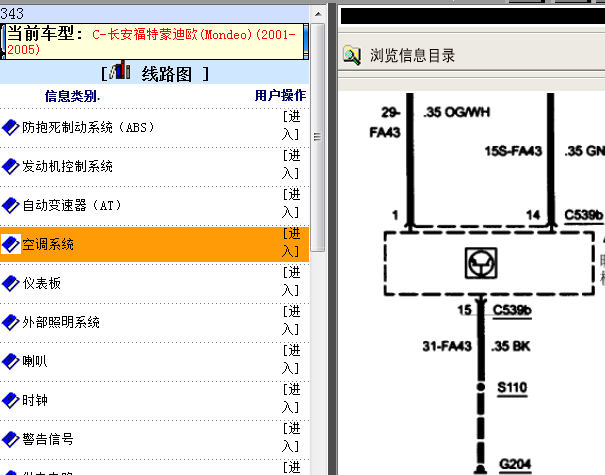
Task: Open 警告信号 with its [进入] link
Action: [291, 437]
